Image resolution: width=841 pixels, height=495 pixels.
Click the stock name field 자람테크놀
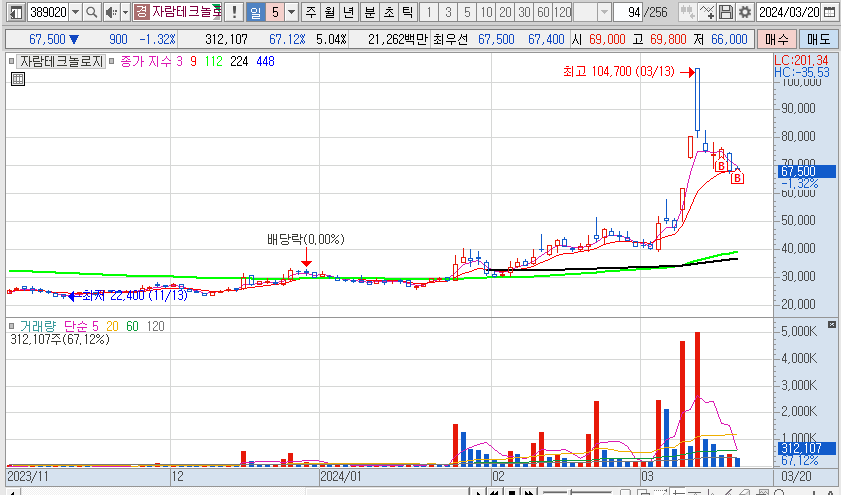point(186,12)
